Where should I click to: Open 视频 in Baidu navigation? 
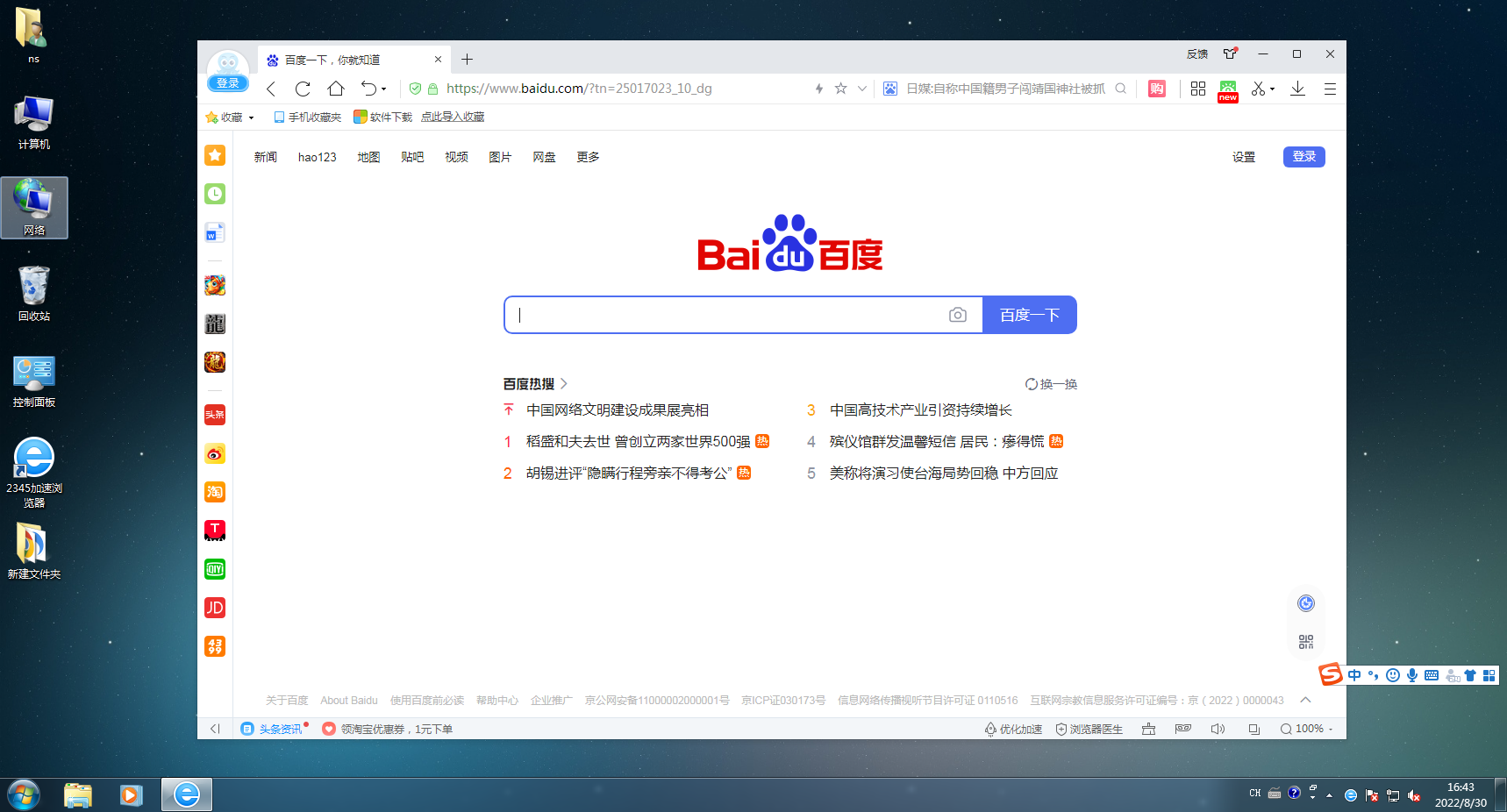pos(456,157)
